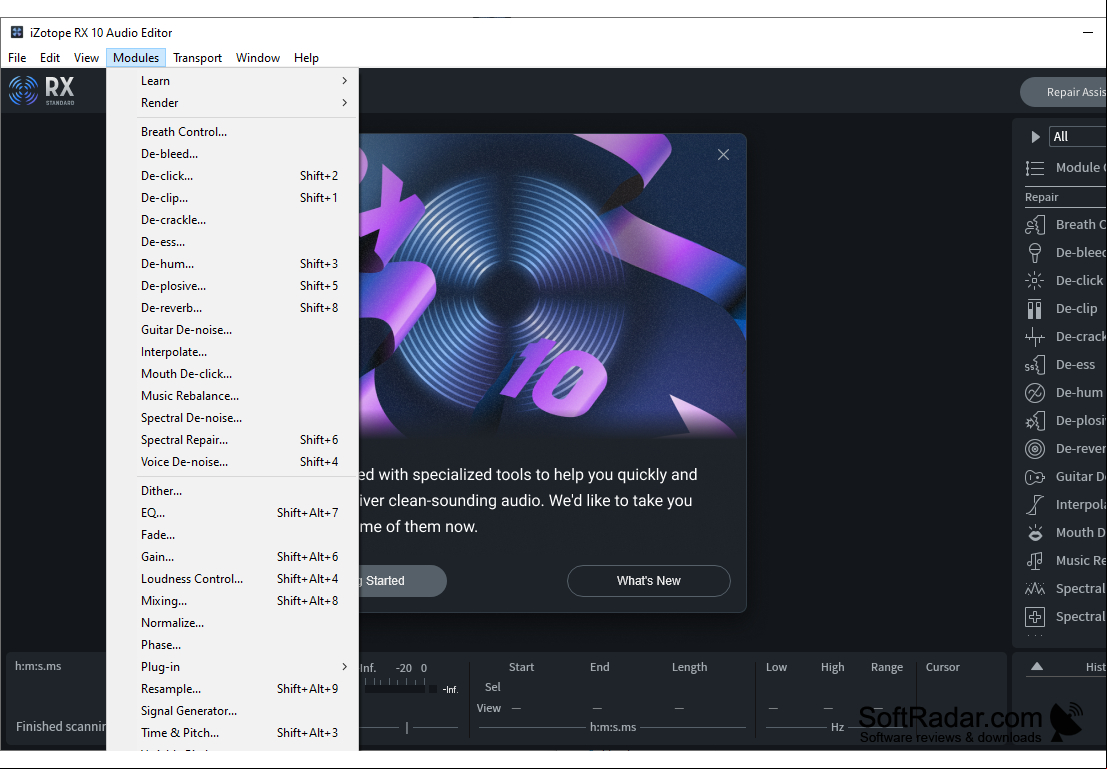Image resolution: width=1107 pixels, height=769 pixels.
Task: Choose Guitar De-noise from the Modules menu
Action: [x=232, y=330]
